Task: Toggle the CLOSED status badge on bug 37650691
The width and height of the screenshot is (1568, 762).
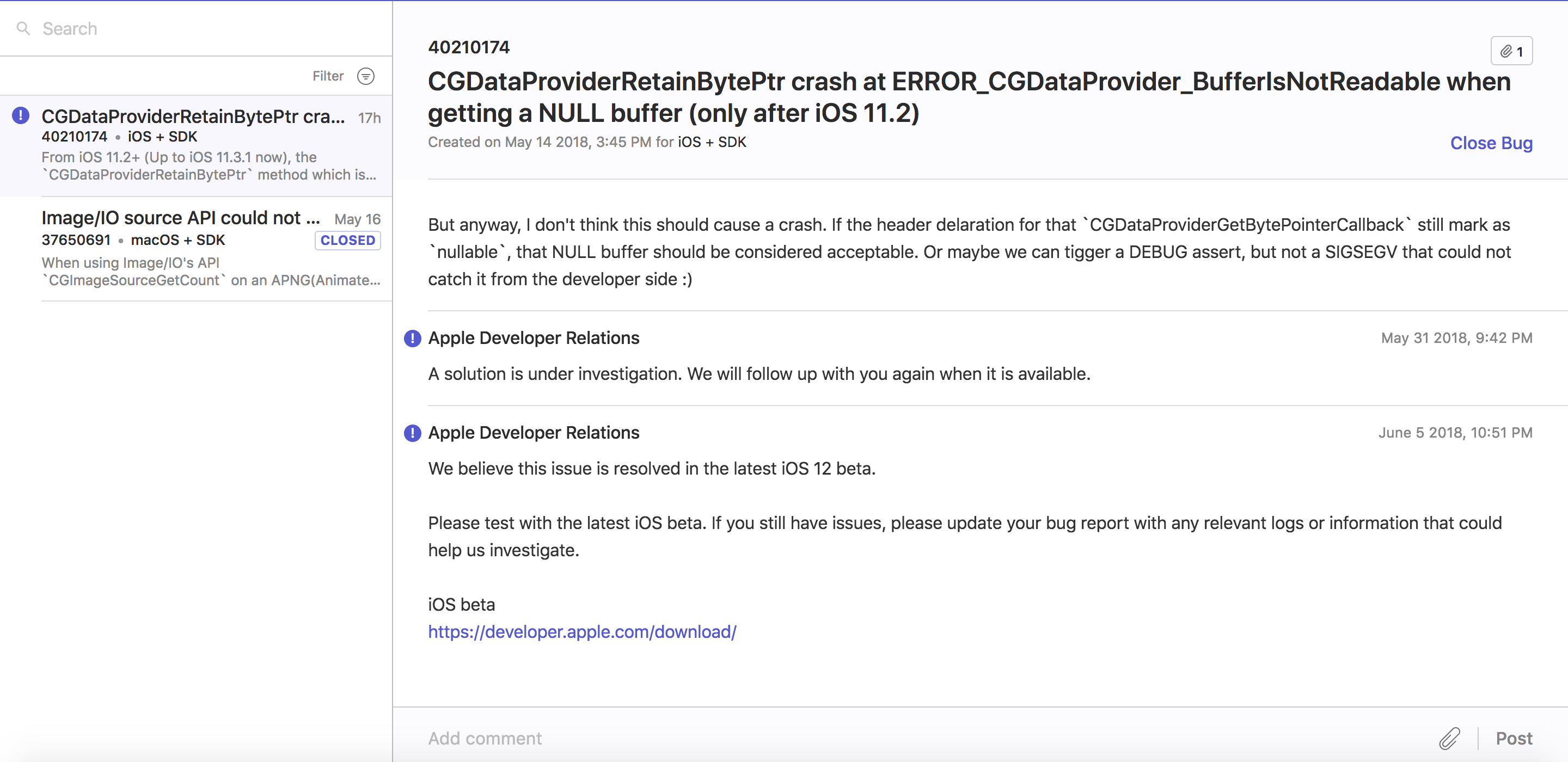Action: pyautogui.click(x=347, y=240)
